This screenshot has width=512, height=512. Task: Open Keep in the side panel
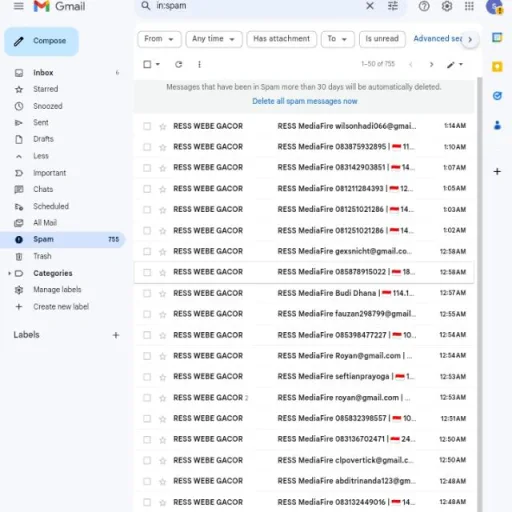[x=497, y=67]
